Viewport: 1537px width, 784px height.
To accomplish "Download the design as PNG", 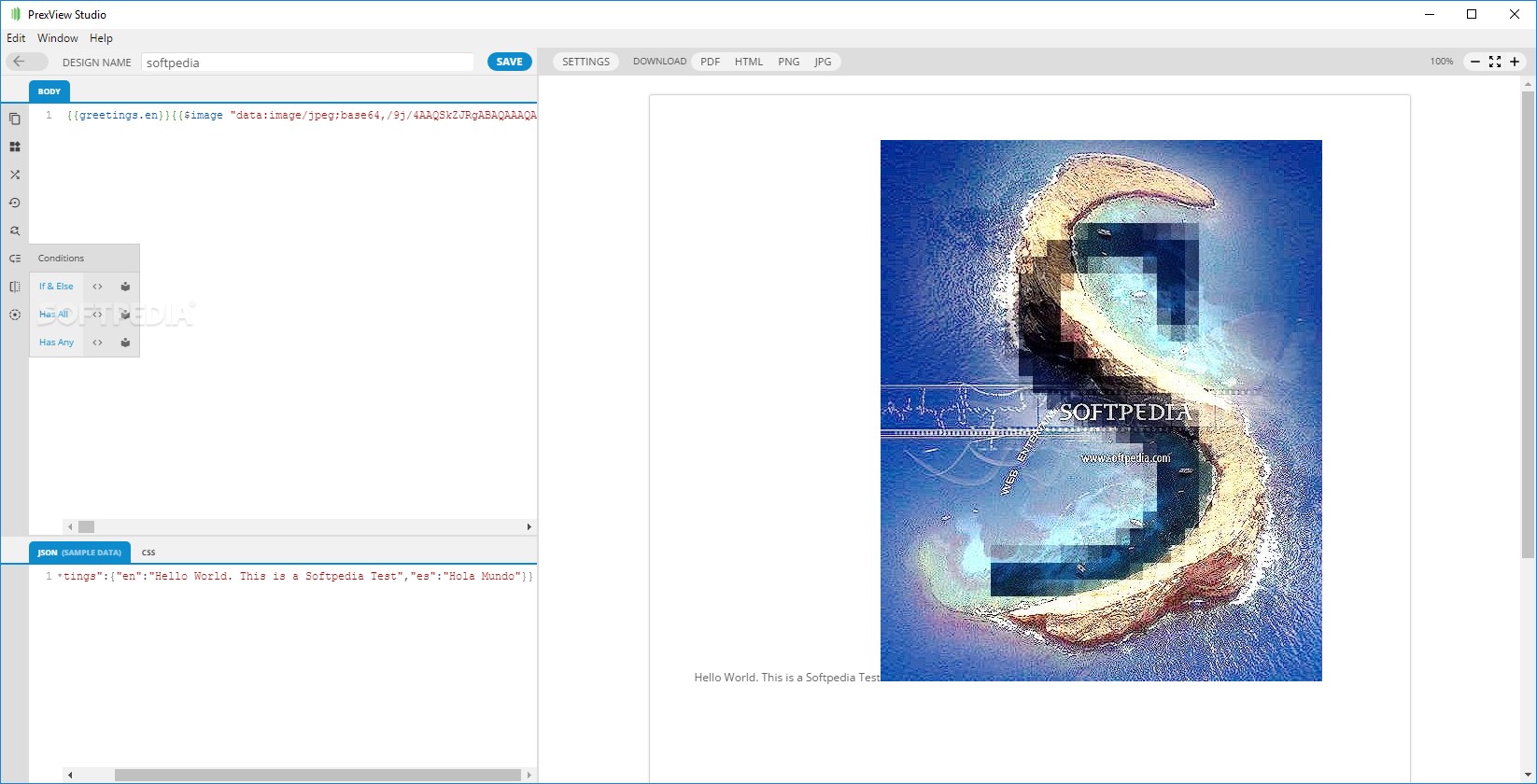I will [x=789, y=62].
